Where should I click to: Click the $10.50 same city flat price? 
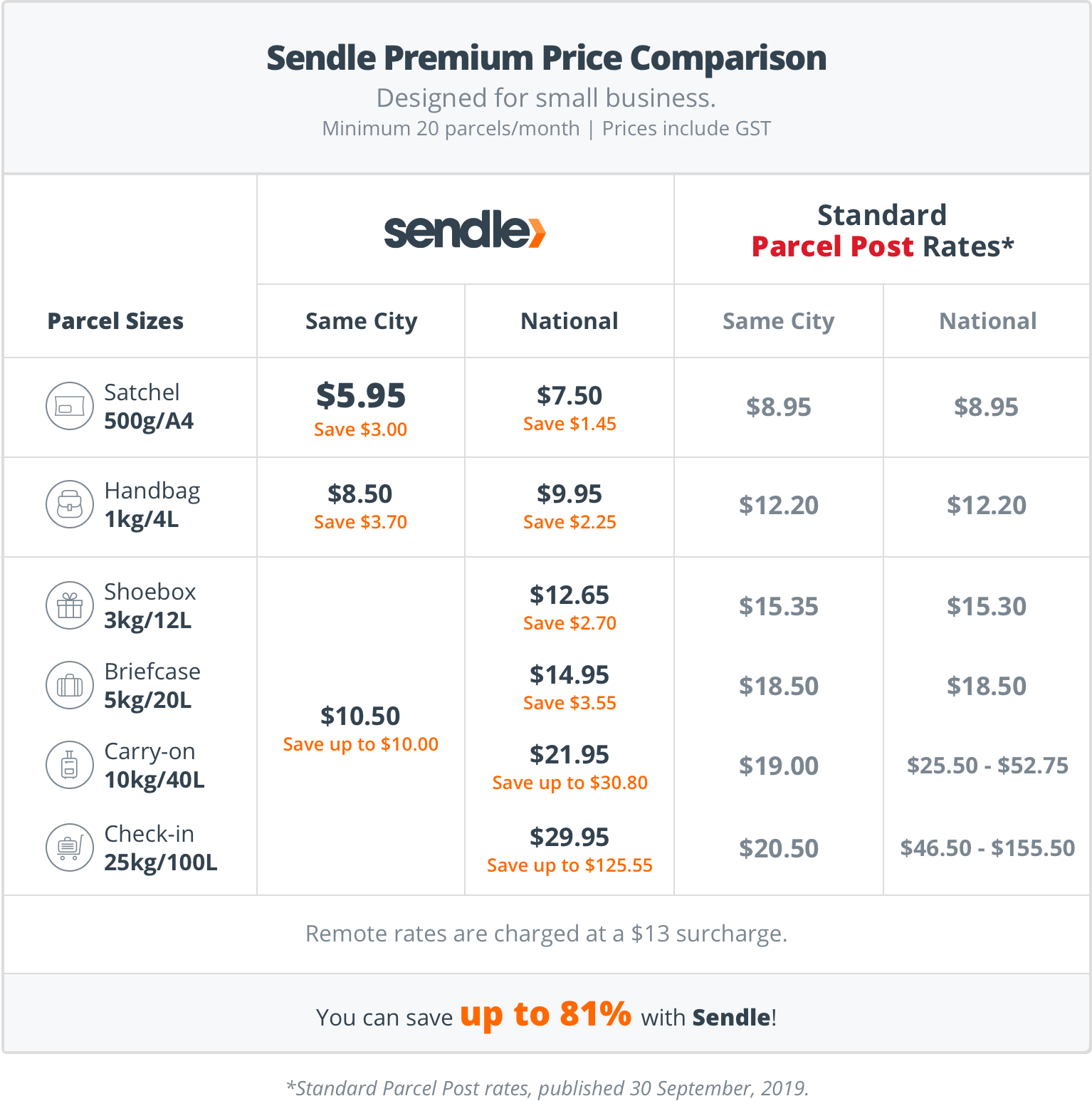[x=360, y=716]
